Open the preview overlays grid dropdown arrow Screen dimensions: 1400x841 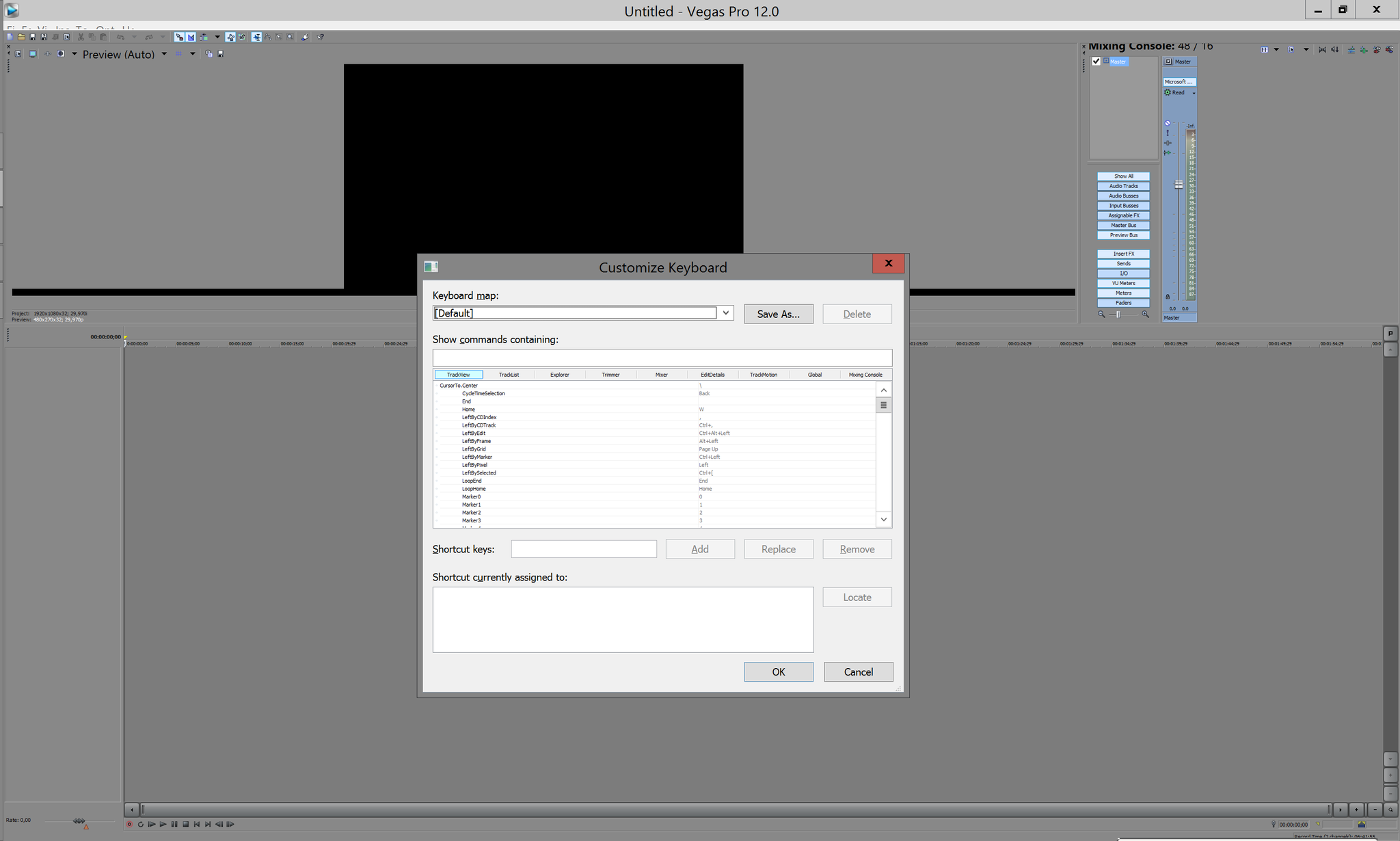[x=193, y=53]
